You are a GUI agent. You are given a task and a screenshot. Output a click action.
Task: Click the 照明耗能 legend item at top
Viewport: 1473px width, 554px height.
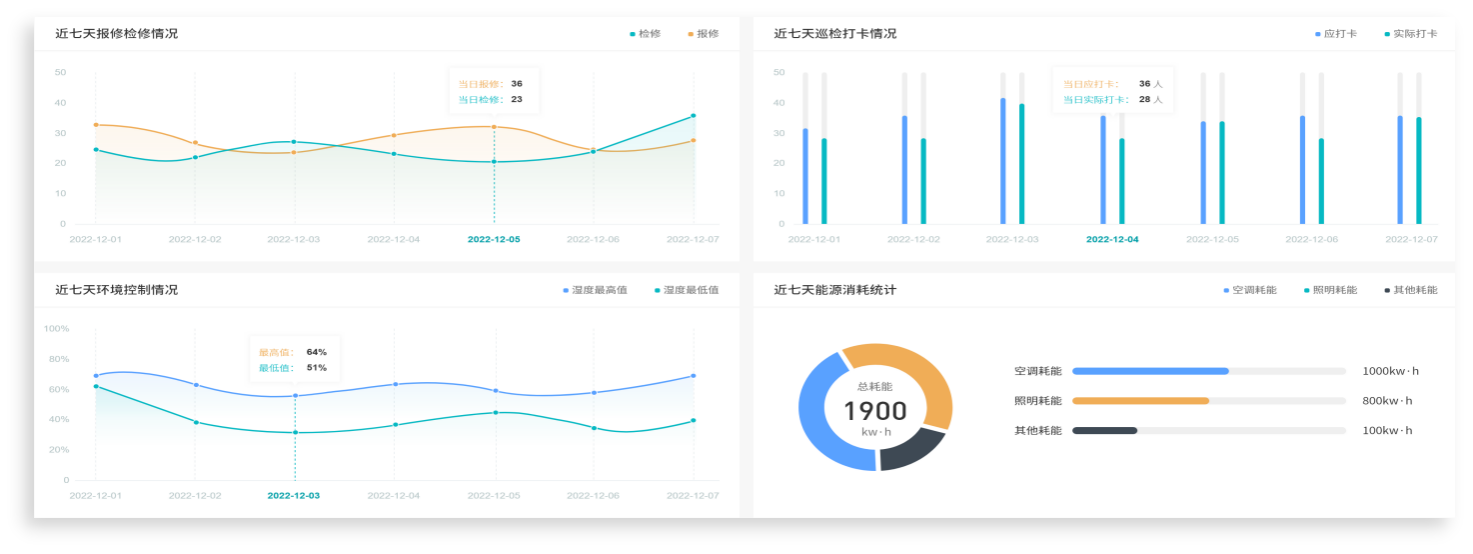coord(1330,290)
